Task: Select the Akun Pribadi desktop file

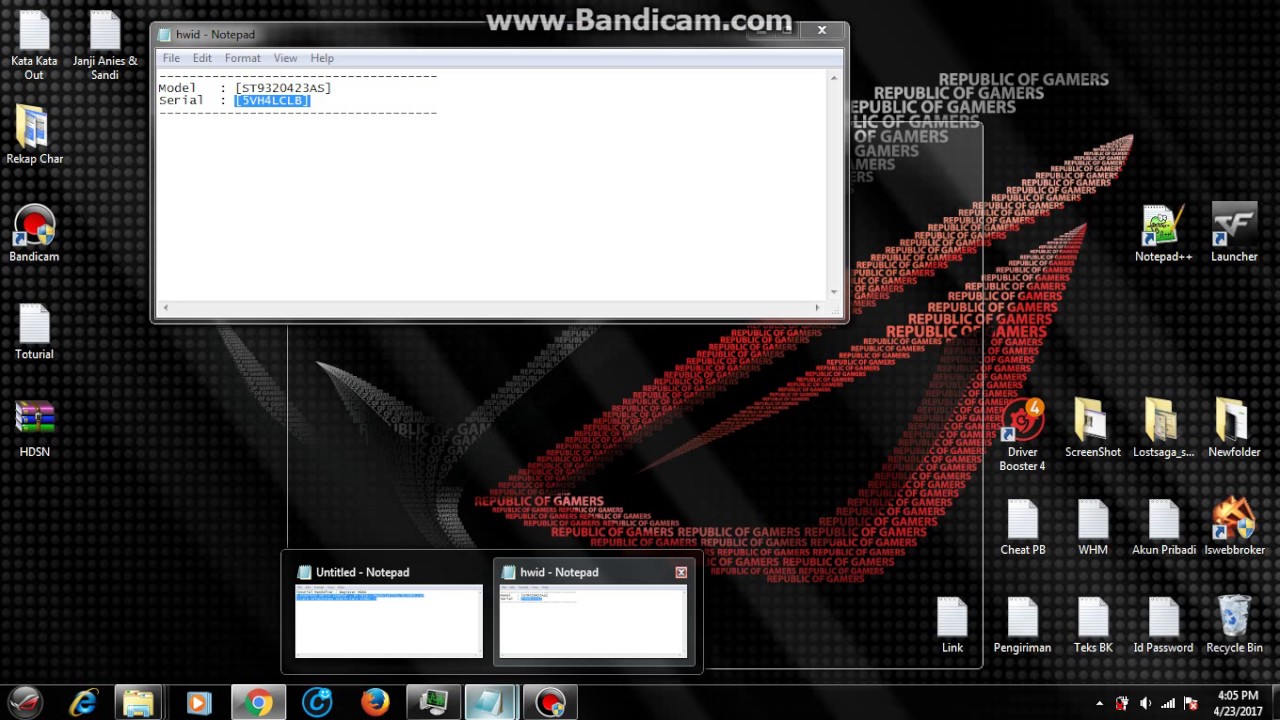Action: (1163, 527)
